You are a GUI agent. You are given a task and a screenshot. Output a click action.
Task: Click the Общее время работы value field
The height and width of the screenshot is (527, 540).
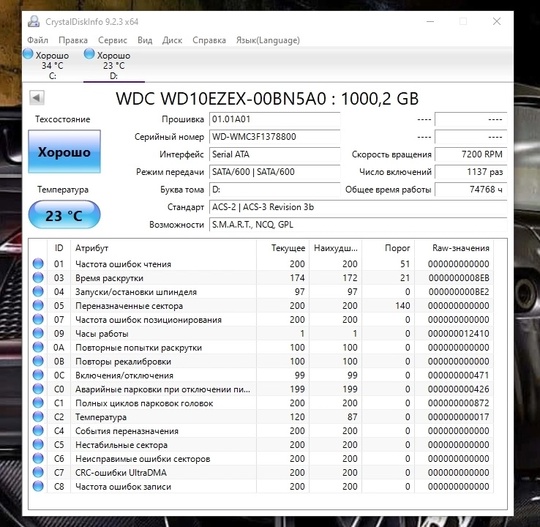click(471, 189)
